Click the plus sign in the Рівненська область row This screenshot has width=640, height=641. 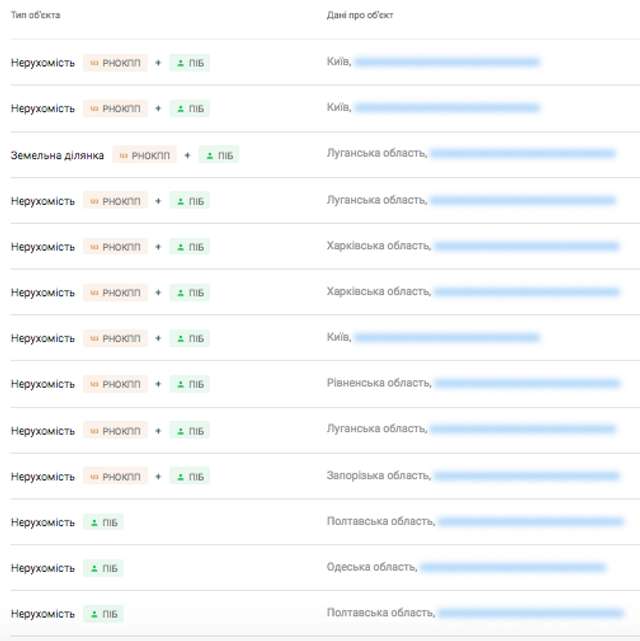(158, 384)
